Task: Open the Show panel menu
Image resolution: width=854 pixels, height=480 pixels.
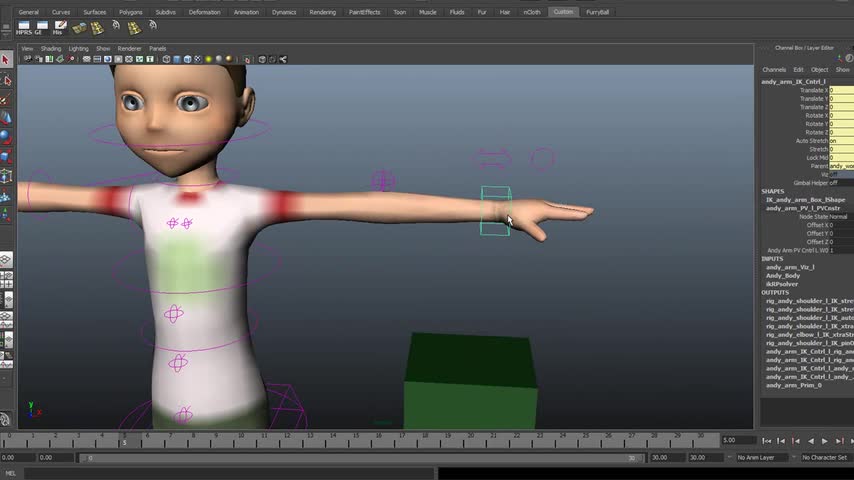Action: click(x=103, y=48)
